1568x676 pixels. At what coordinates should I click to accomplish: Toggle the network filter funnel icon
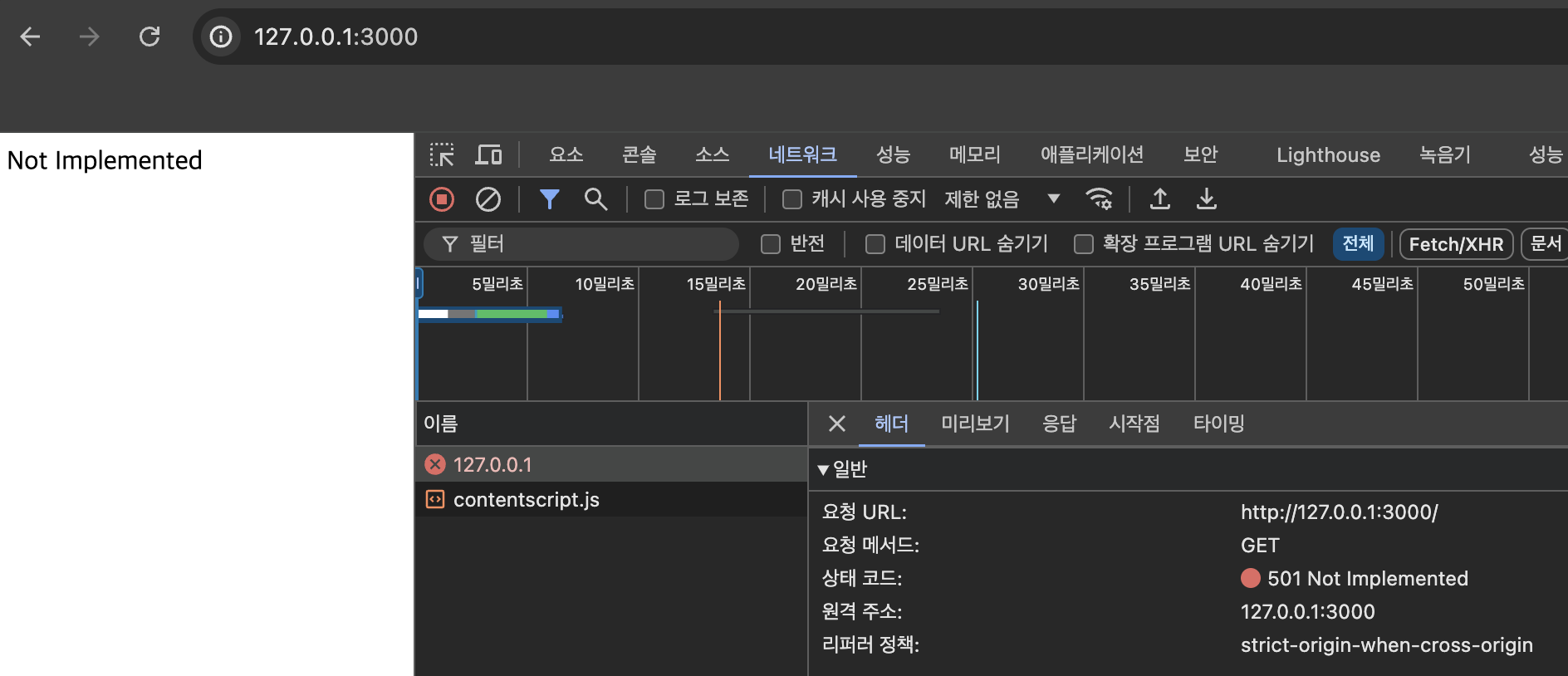549,199
